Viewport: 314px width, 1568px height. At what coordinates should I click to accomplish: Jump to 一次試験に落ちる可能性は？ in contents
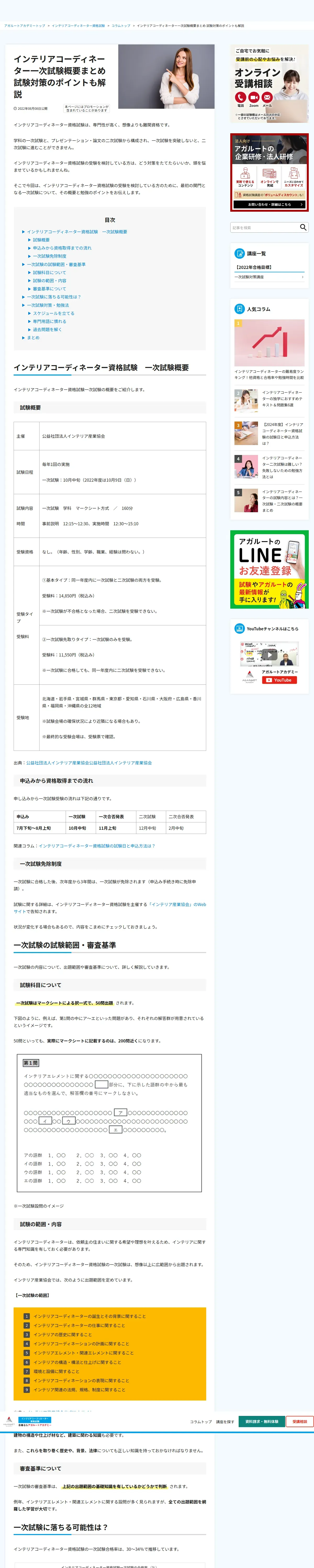(54, 297)
